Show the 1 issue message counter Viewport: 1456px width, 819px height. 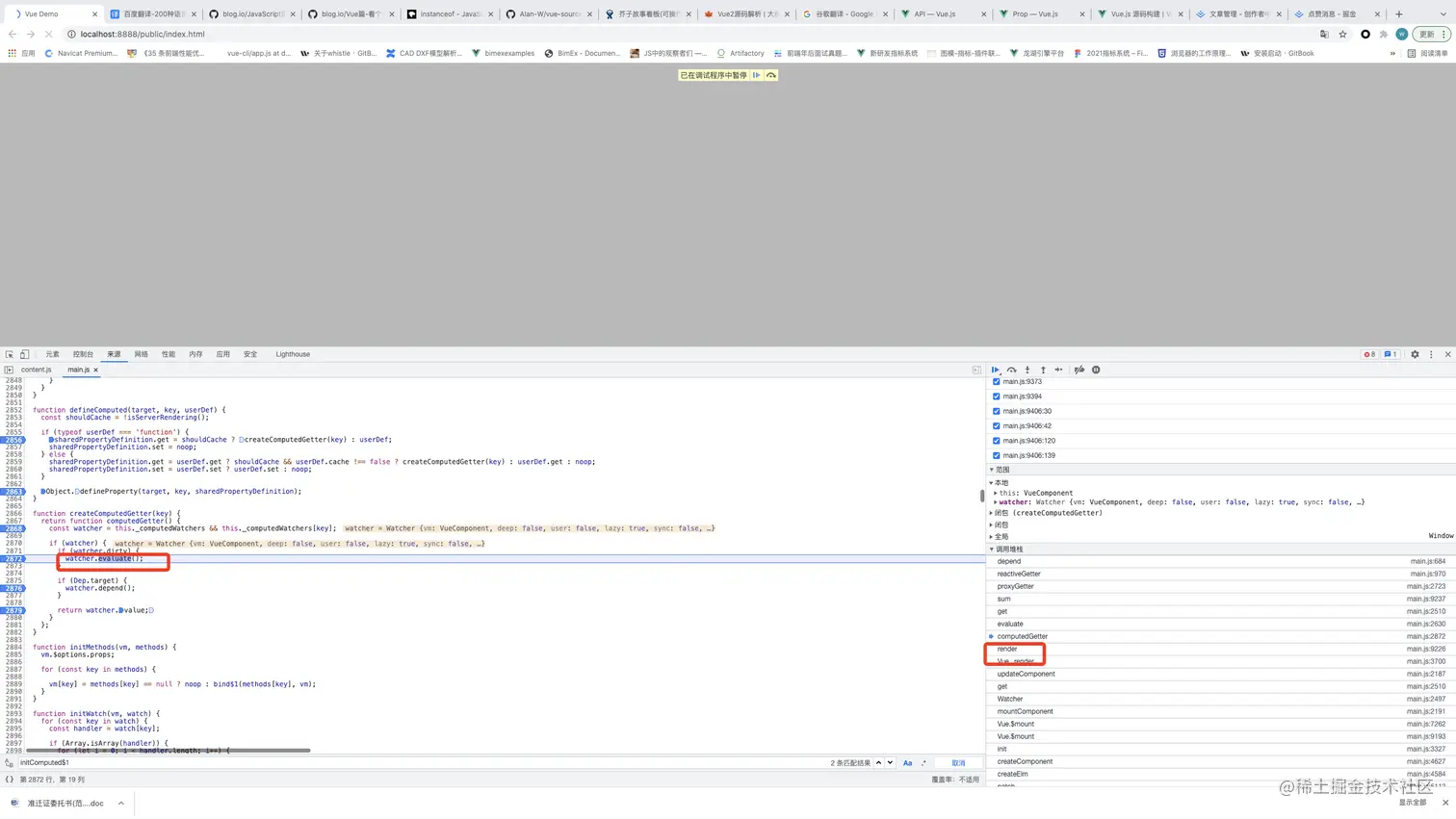point(1391,354)
